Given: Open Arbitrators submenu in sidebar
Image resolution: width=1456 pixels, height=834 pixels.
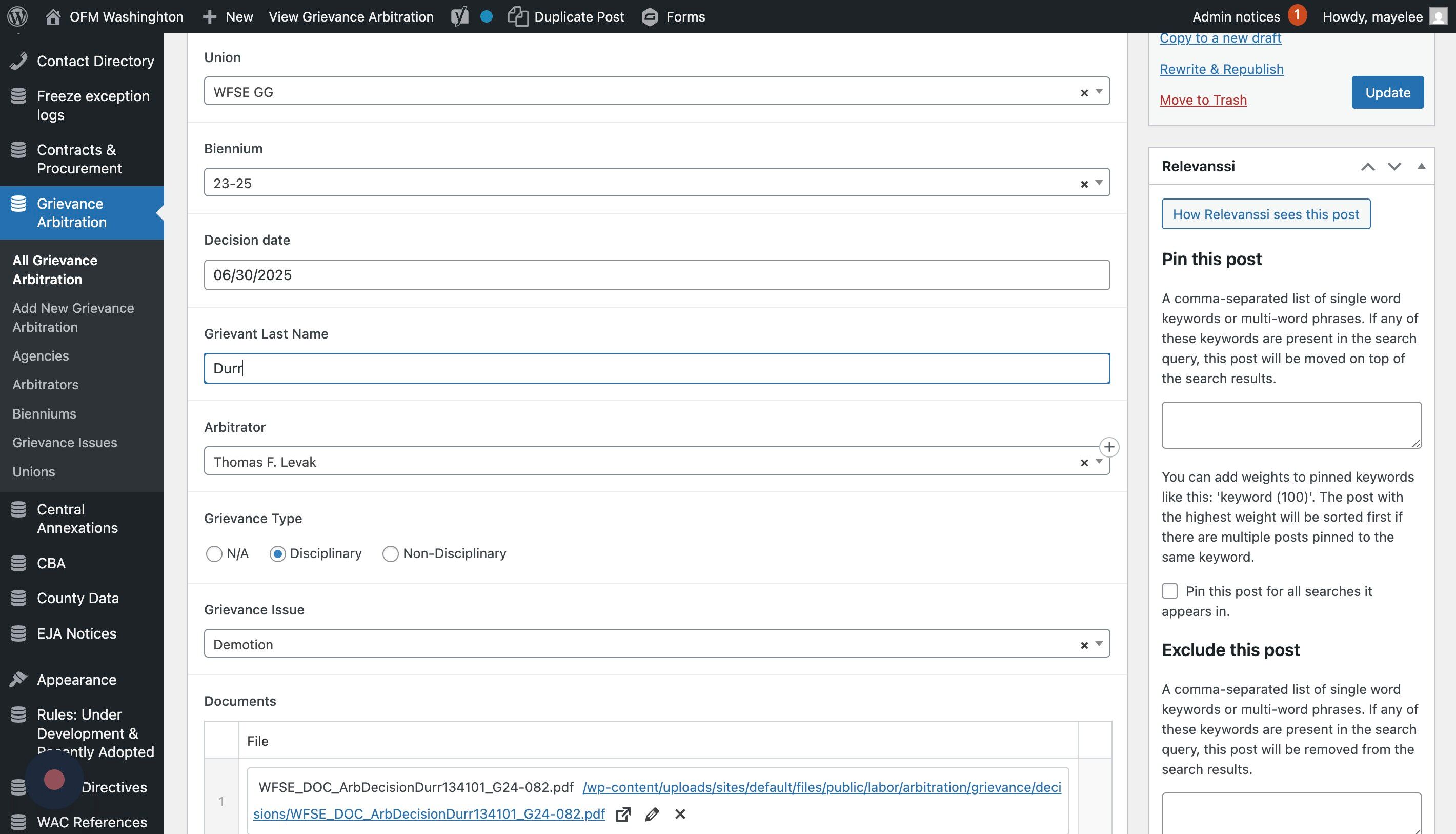Looking at the screenshot, I should pyautogui.click(x=45, y=384).
